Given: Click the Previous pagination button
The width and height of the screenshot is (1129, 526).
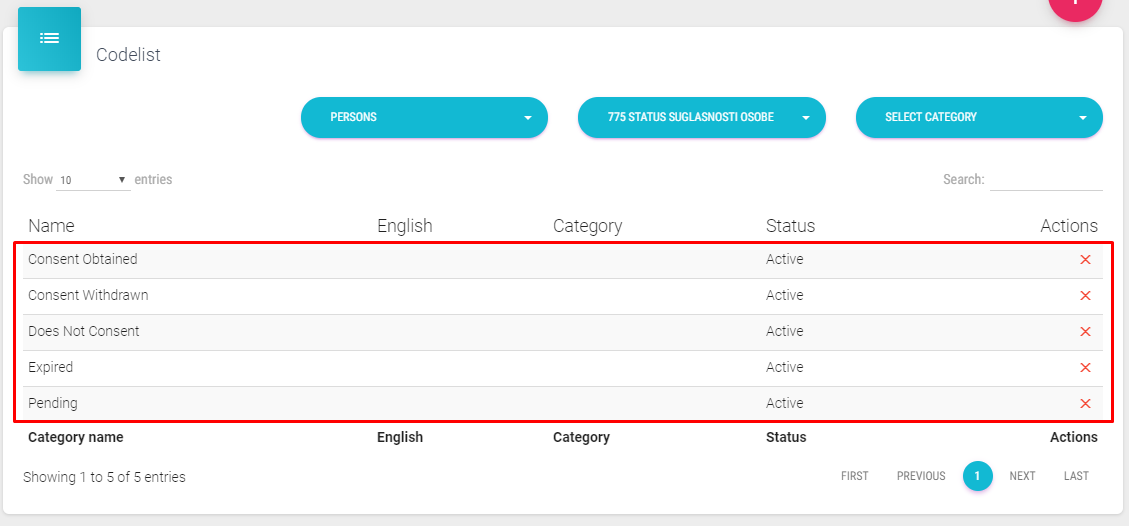Looking at the screenshot, I should (920, 476).
